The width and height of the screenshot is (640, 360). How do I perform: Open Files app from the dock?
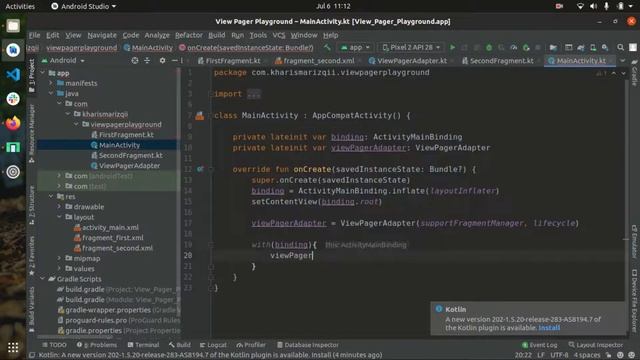point(13,26)
